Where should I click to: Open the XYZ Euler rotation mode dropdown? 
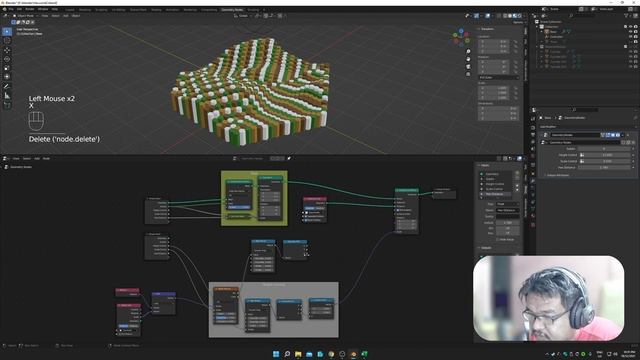(499, 78)
